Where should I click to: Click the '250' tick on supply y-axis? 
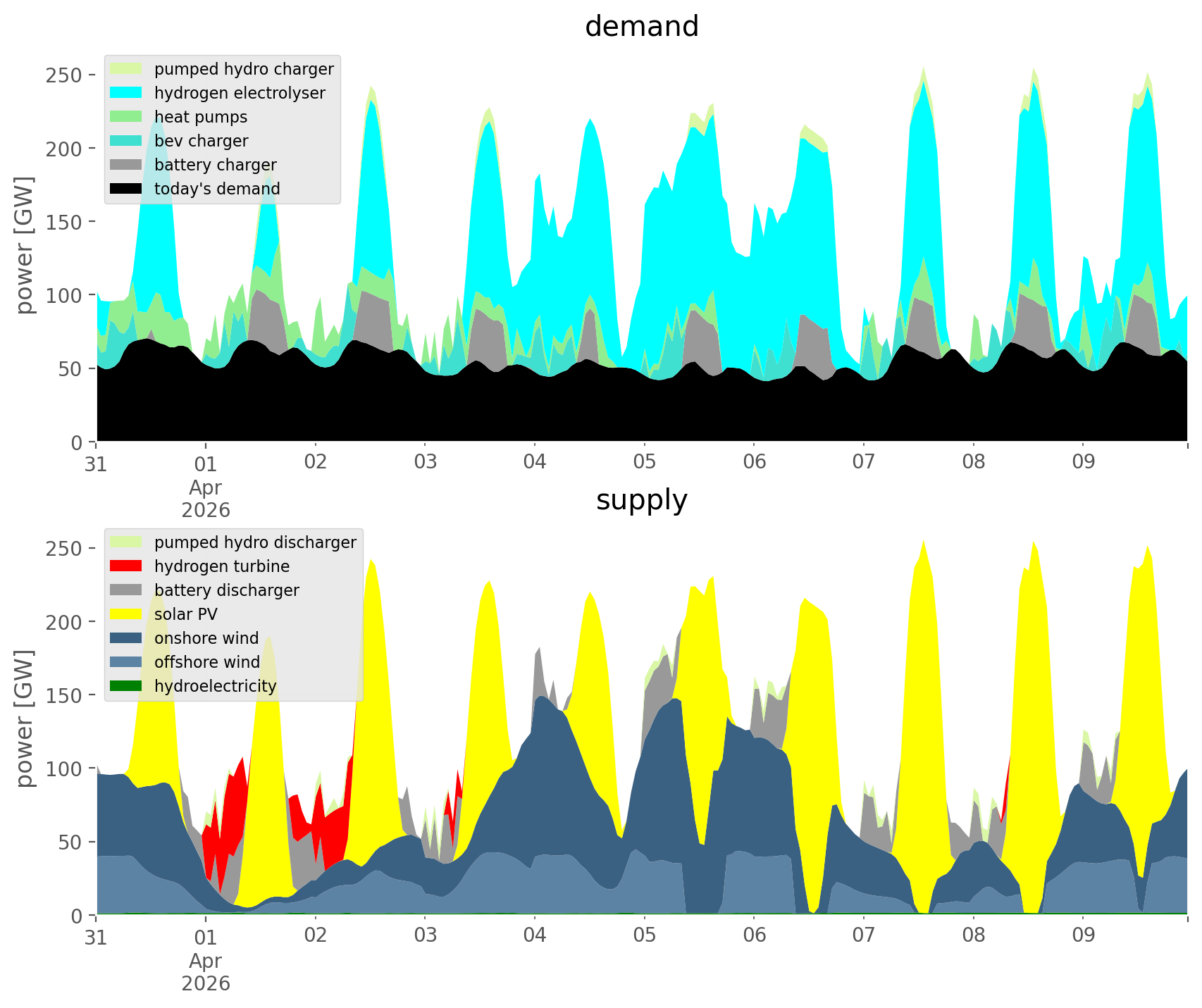coord(65,548)
